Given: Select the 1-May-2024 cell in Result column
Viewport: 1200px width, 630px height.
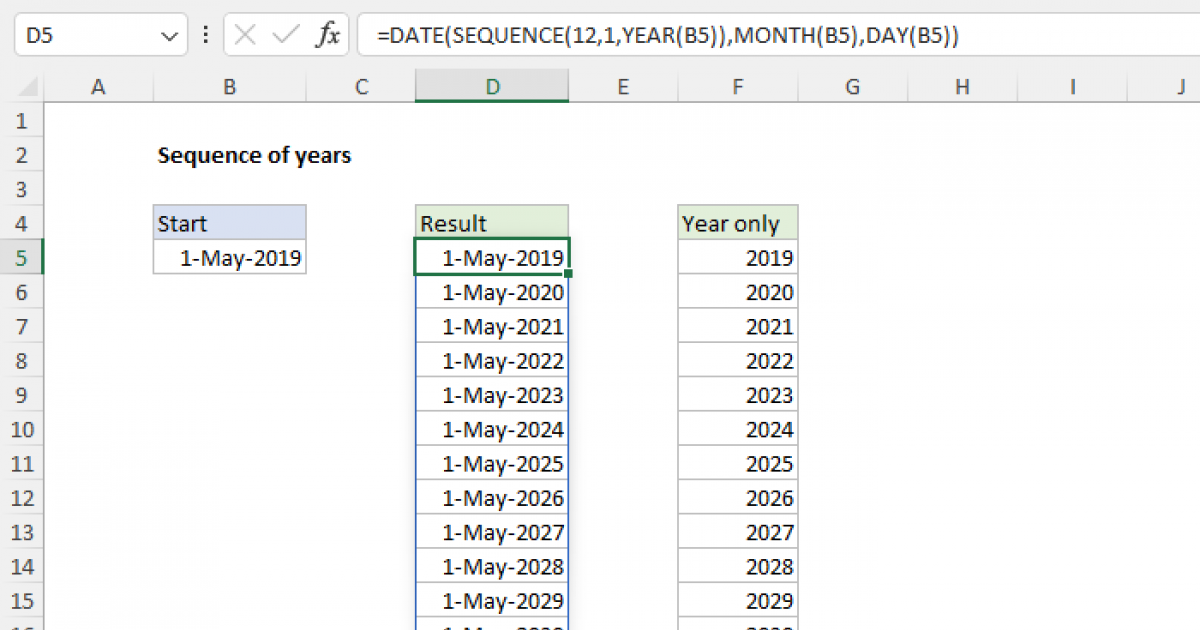Looking at the screenshot, I should [491, 429].
